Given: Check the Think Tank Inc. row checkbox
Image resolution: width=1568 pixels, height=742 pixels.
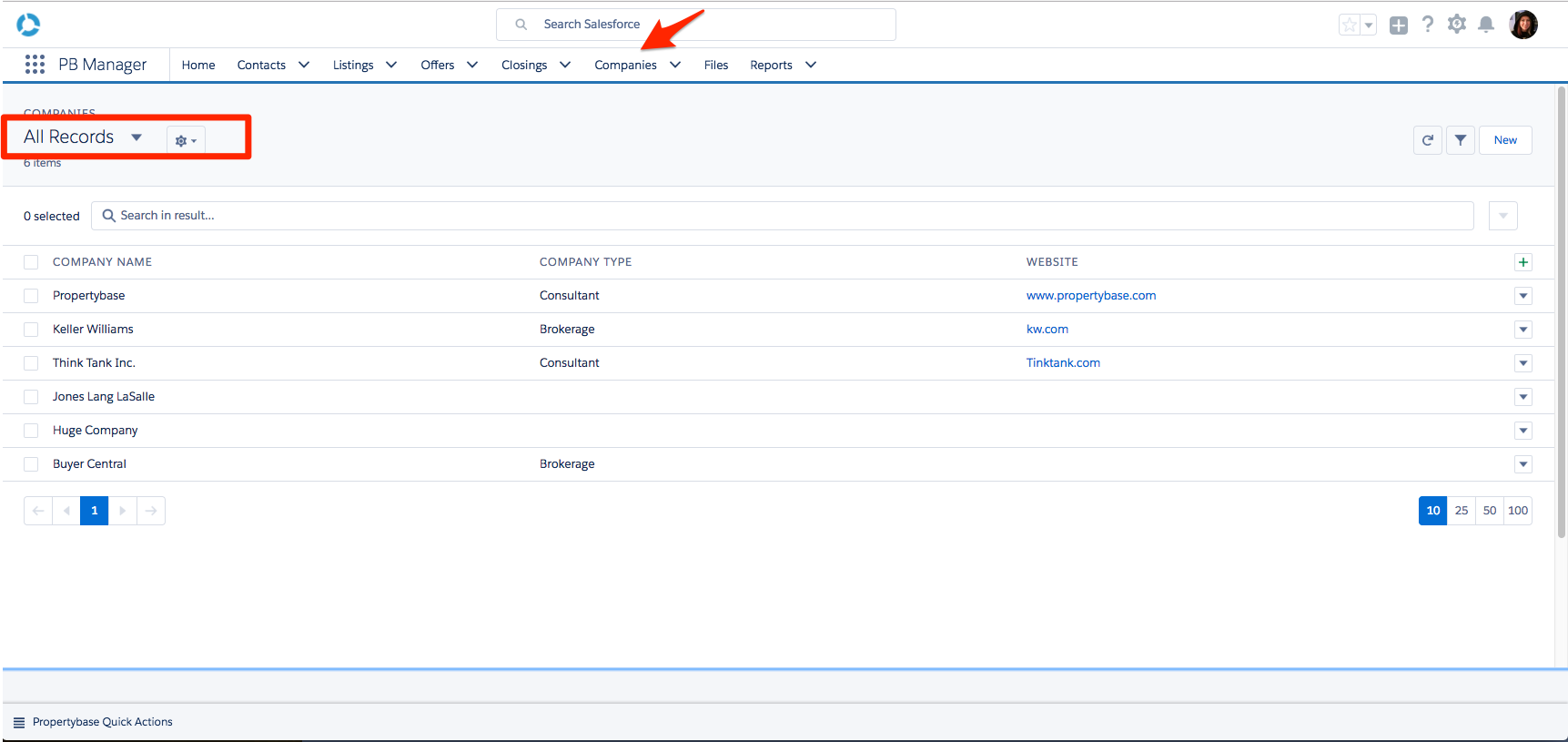Looking at the screenshot, I should point(31,363).
